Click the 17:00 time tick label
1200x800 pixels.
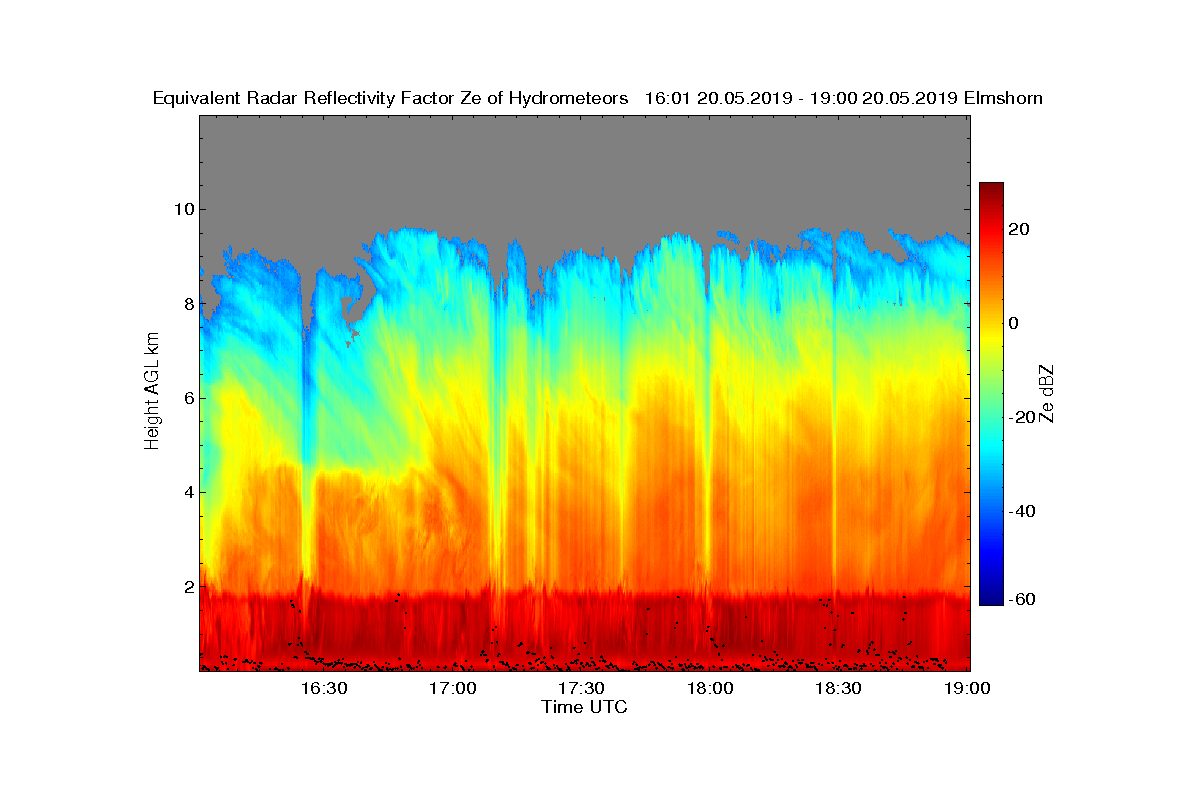[453, 688]
